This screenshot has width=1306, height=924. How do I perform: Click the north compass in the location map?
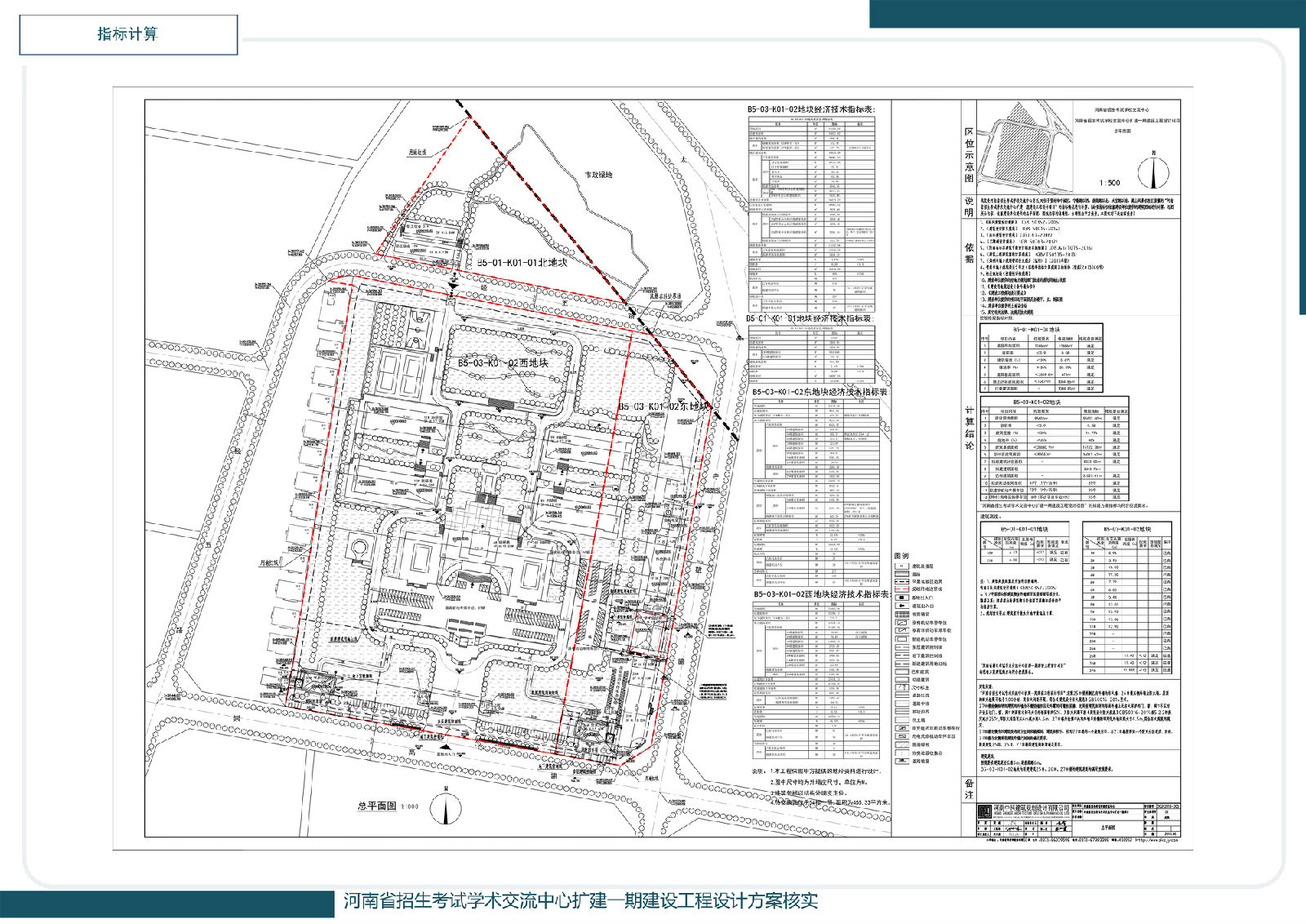click(1153, 170)
